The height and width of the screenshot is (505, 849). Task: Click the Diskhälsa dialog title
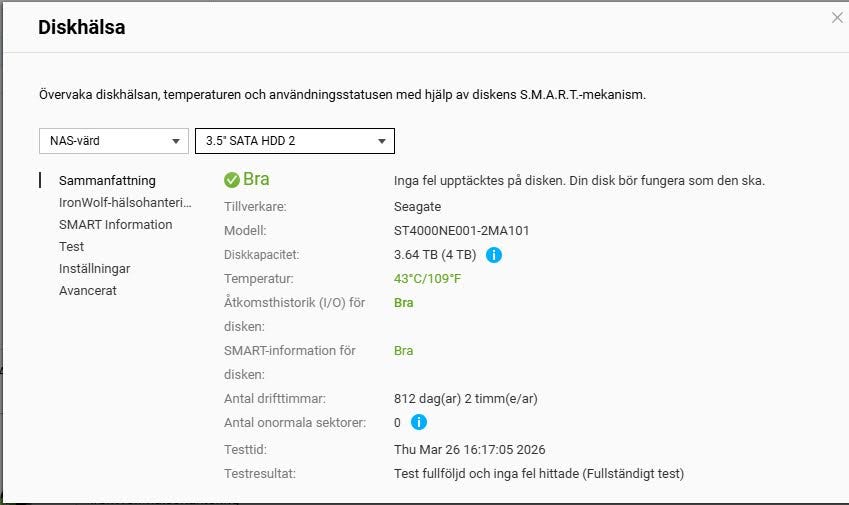(81, 28)
